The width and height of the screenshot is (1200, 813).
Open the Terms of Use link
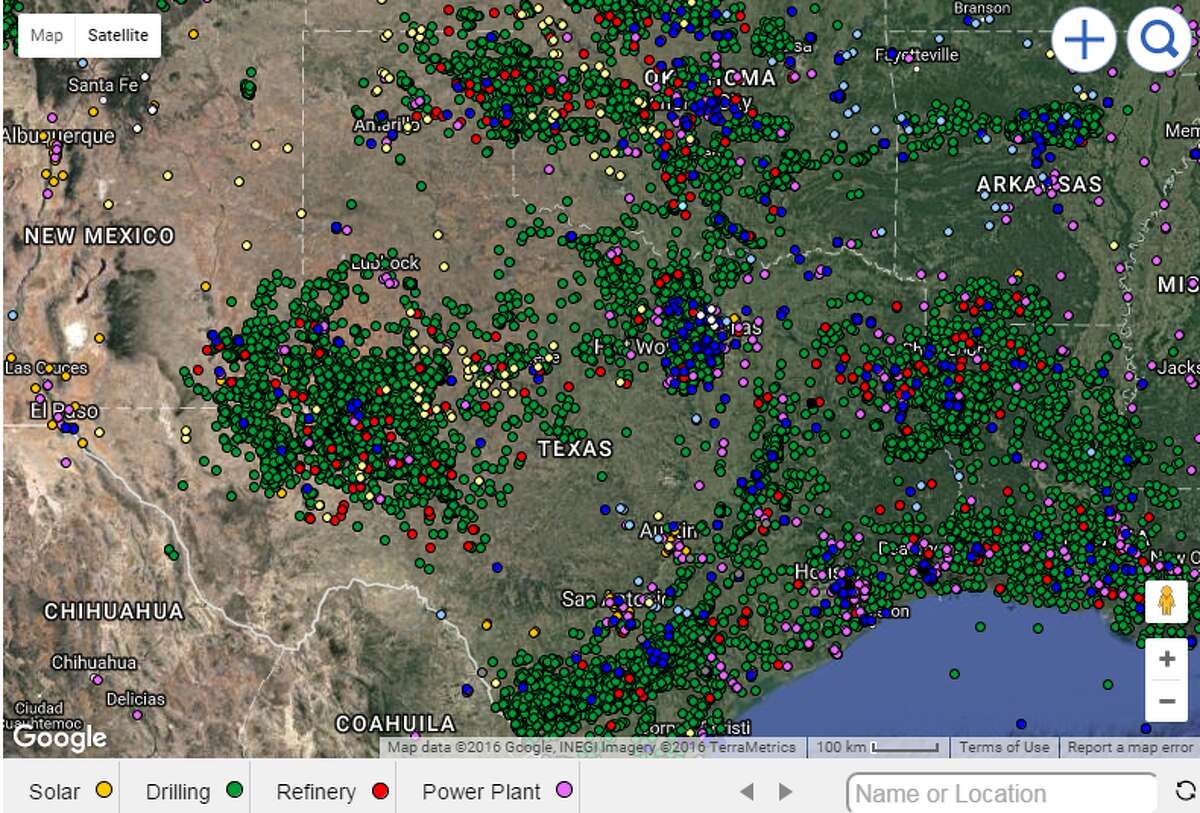[1003, 747]
